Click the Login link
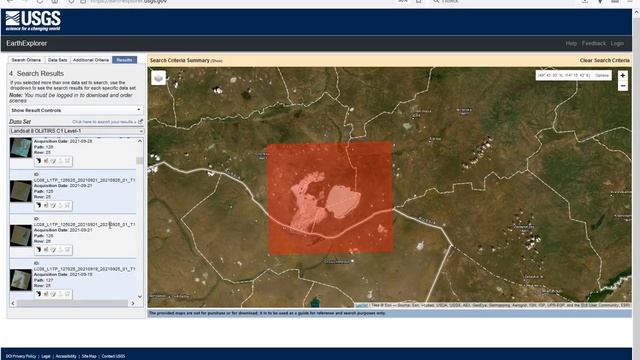 click(617, 43)
